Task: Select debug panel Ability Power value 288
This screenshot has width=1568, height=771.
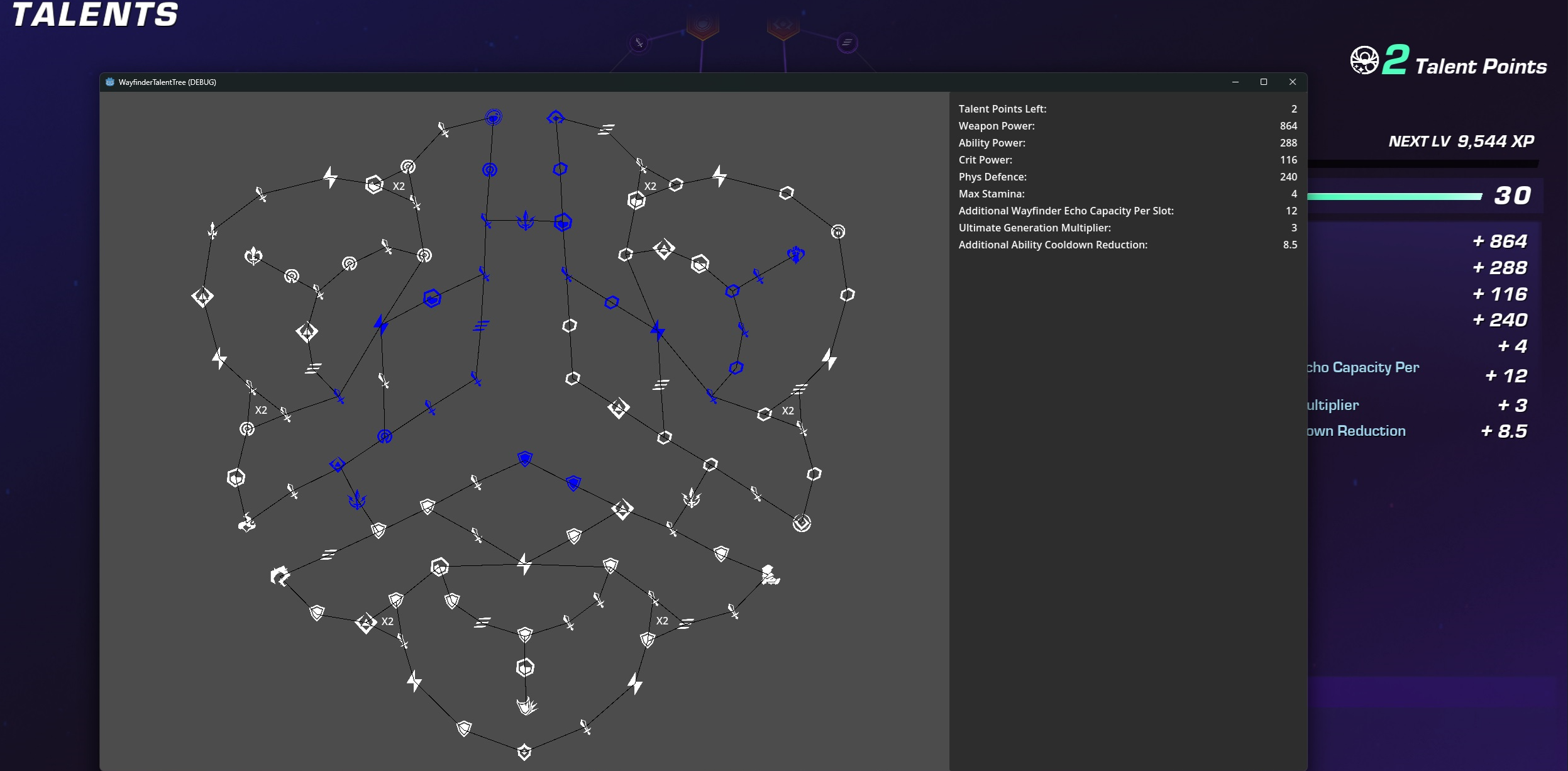Action: coord(1288,143)
